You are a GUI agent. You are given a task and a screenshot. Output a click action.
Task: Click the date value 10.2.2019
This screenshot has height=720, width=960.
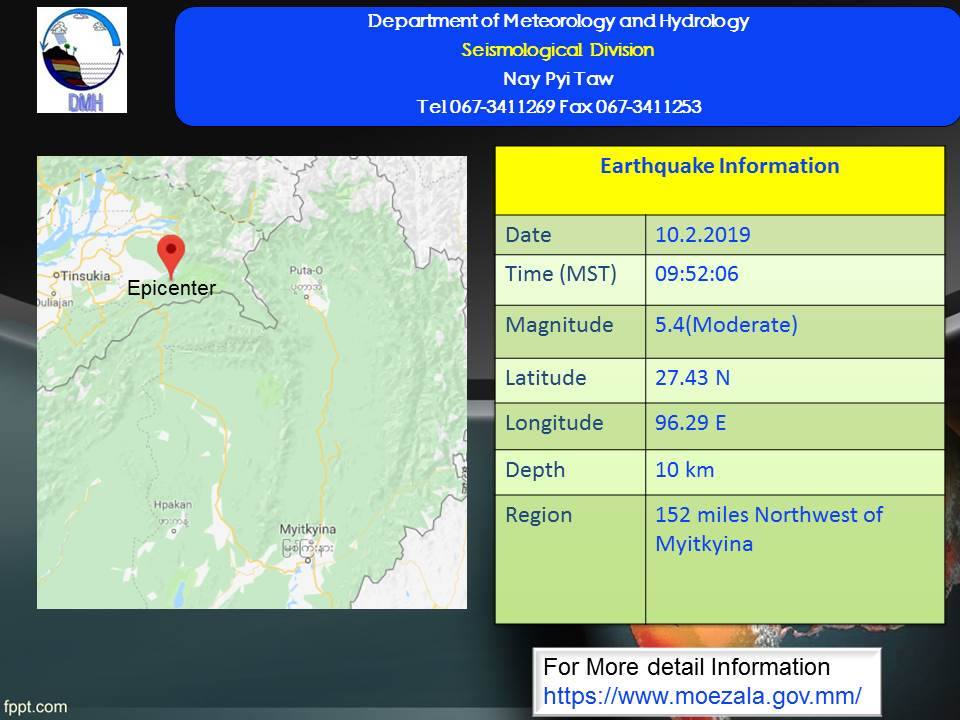702,236
